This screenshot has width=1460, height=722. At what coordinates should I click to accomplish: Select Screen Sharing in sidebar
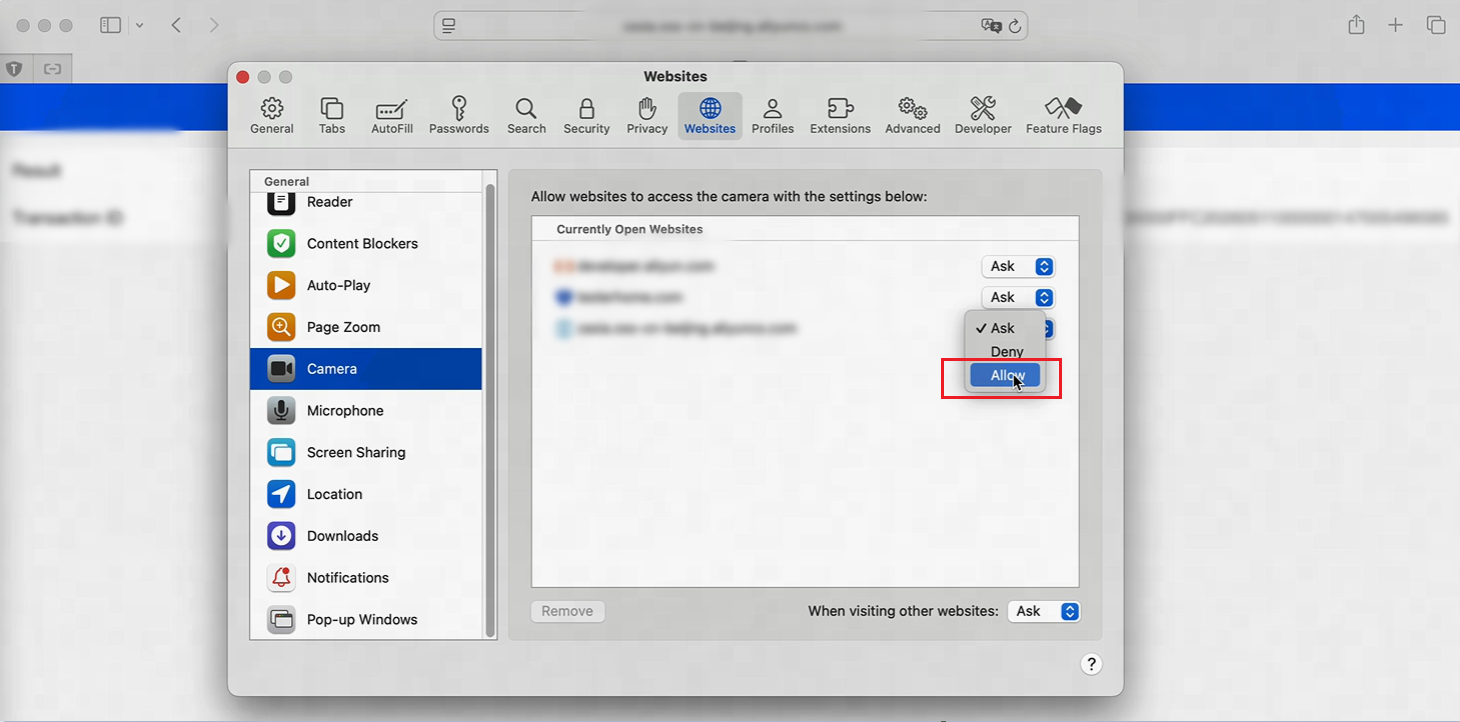pyautogui.click(x=366, y=452)
